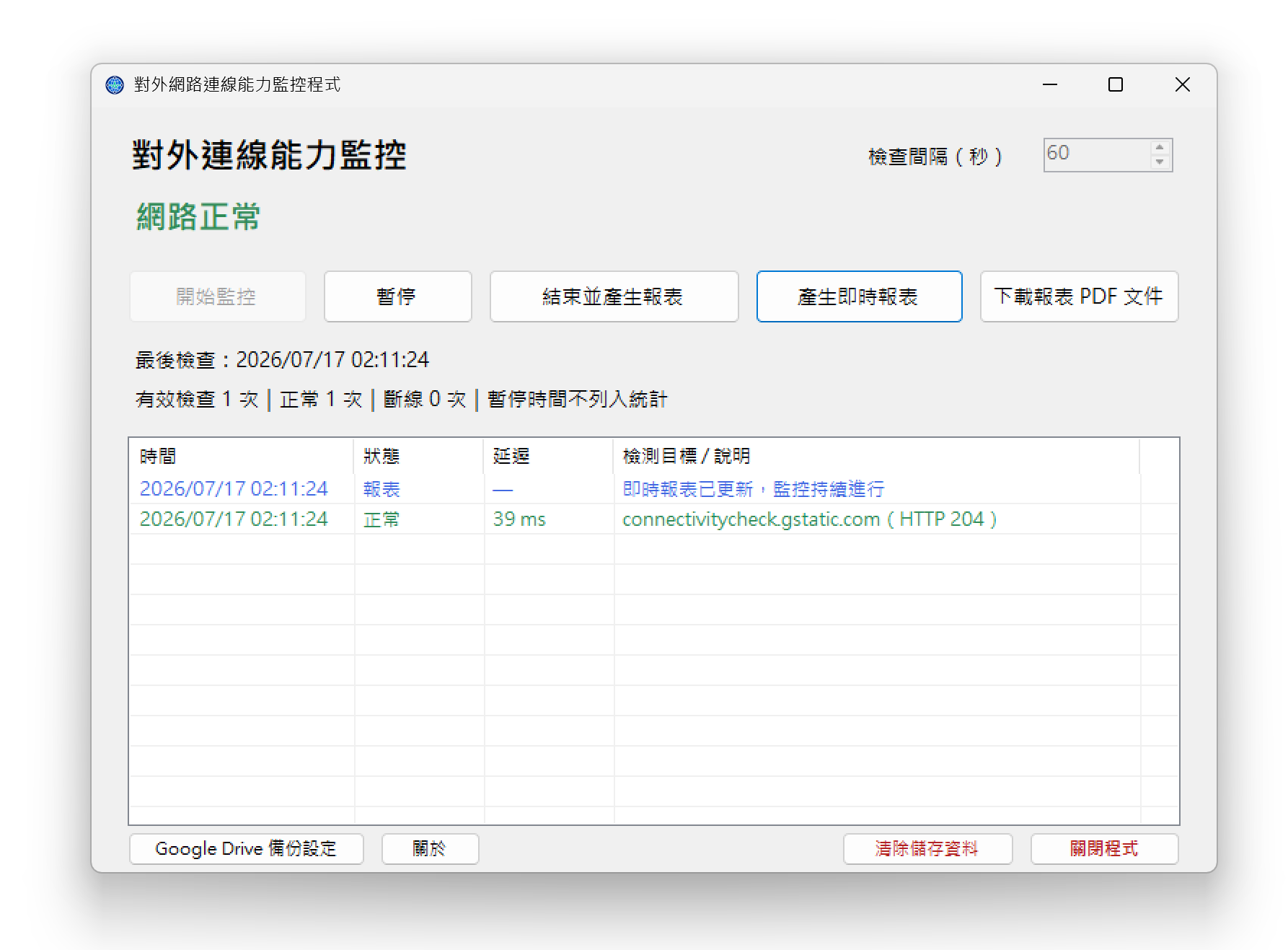Increase interval with the up stepper arrow

tap(1160, 147)
